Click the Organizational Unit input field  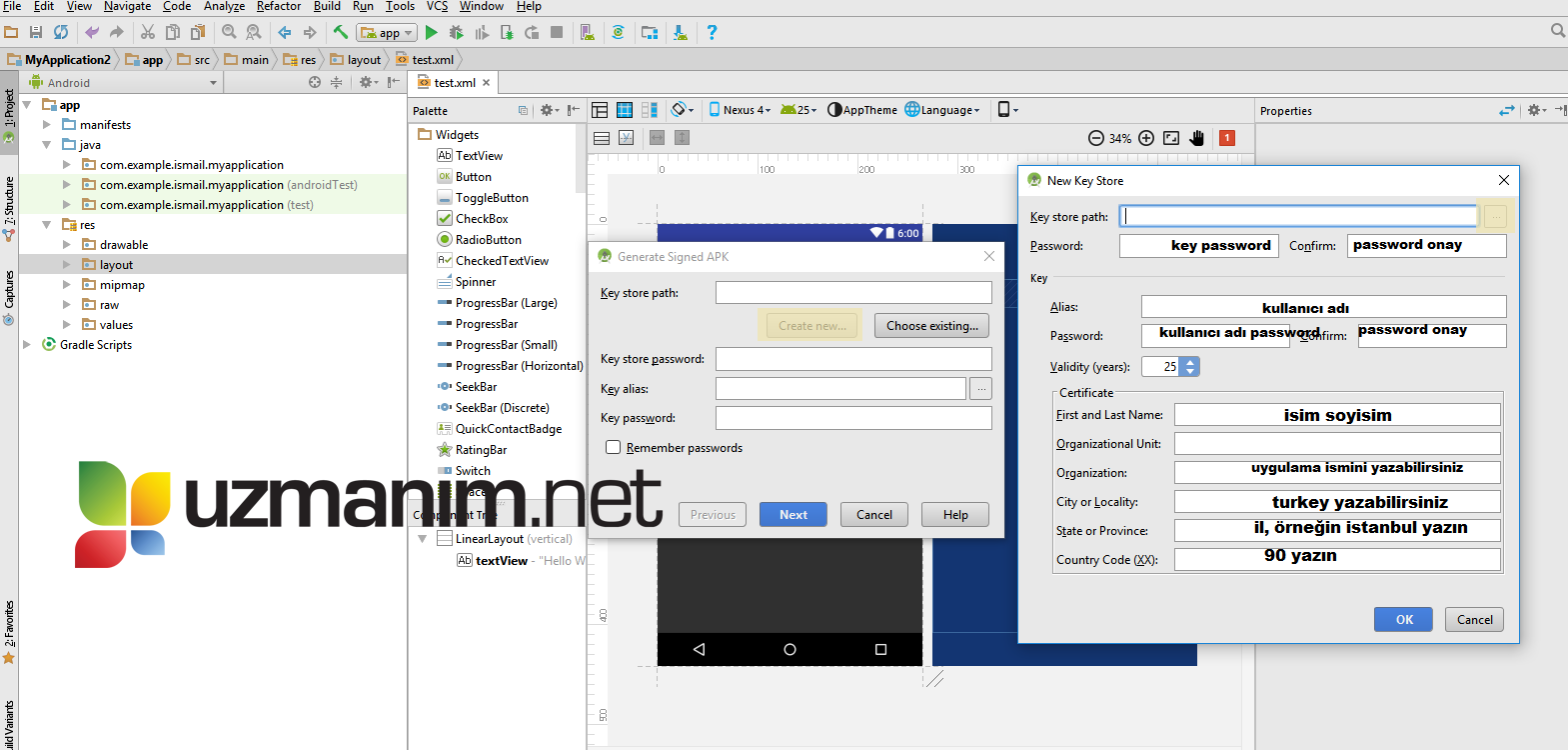coord(1337,443)
